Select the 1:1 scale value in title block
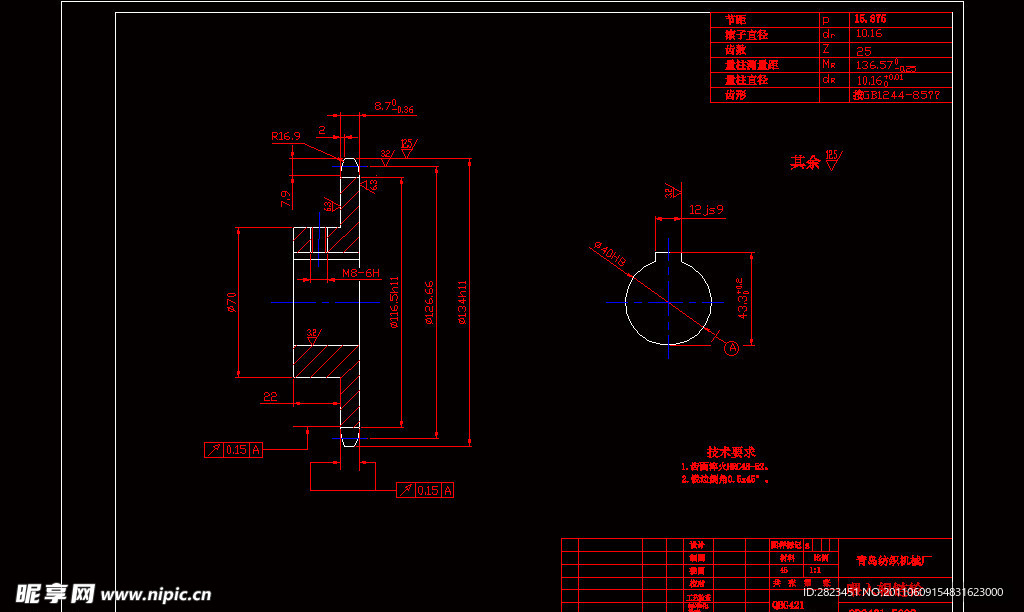This screenshot has width=1024, height=612. click(x=815, y=570)
